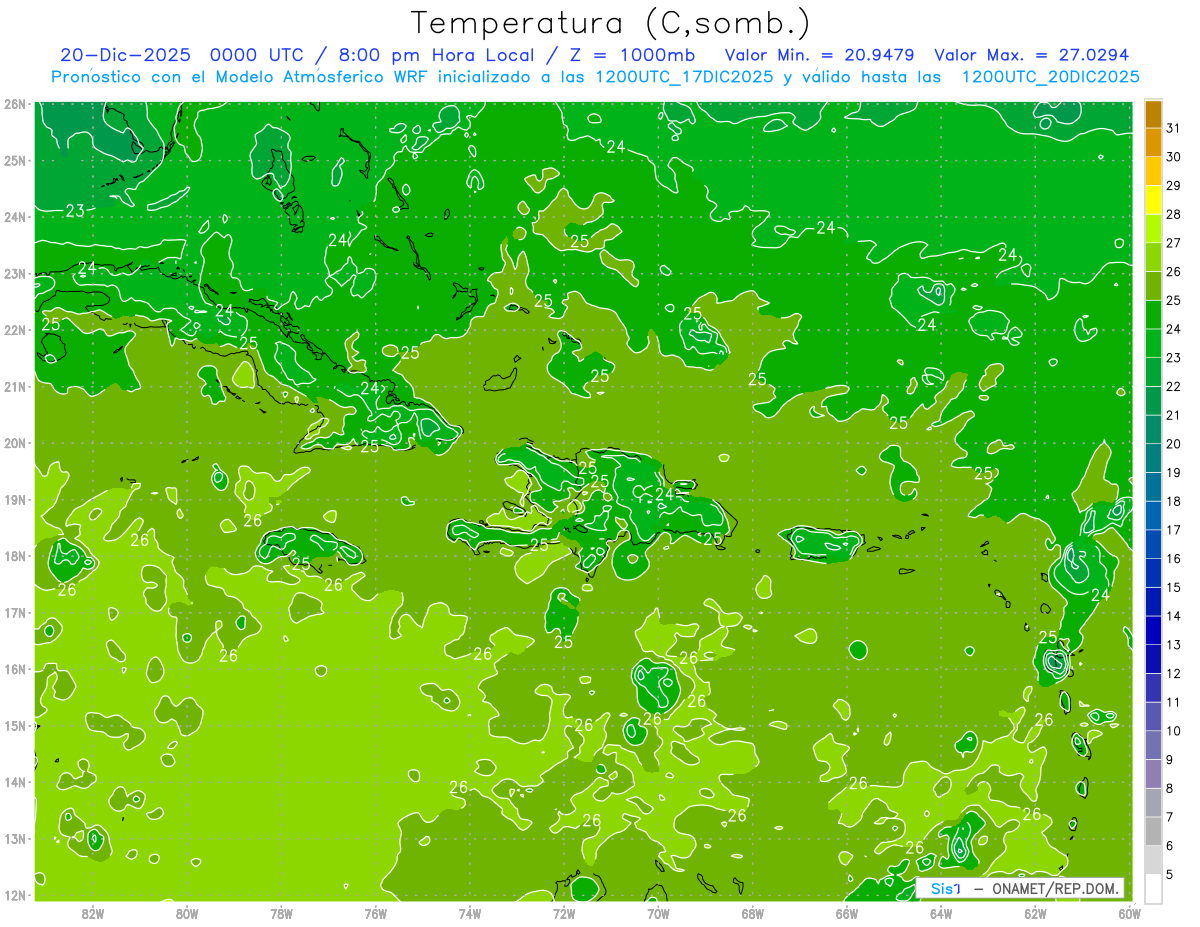The height and width of the screenshot is (927, 1200).
Task: Click 'Valor Min. = 20.9479' text
Action: pyautogui.click(x=820, y=55)
